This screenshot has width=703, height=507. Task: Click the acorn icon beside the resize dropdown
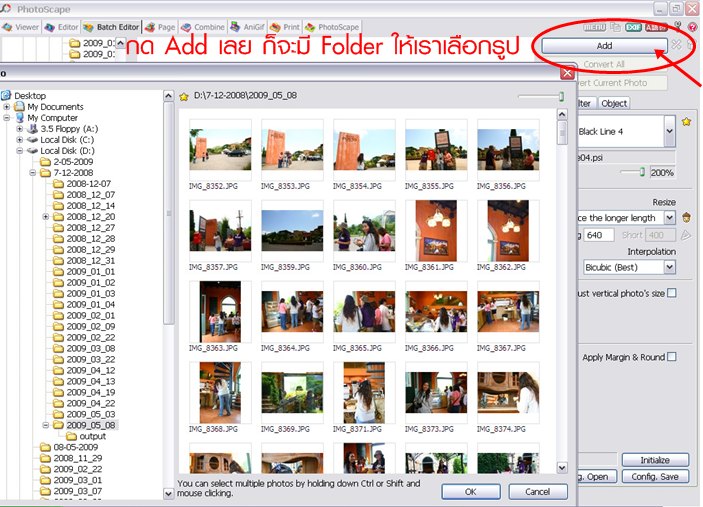686,218
